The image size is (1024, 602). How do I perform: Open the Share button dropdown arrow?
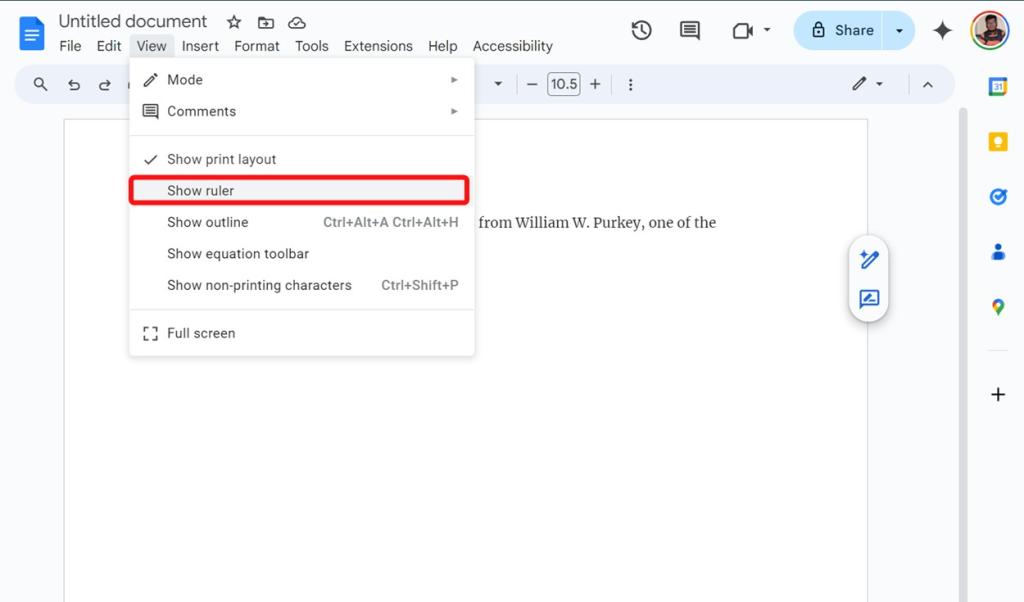point(898,30)
